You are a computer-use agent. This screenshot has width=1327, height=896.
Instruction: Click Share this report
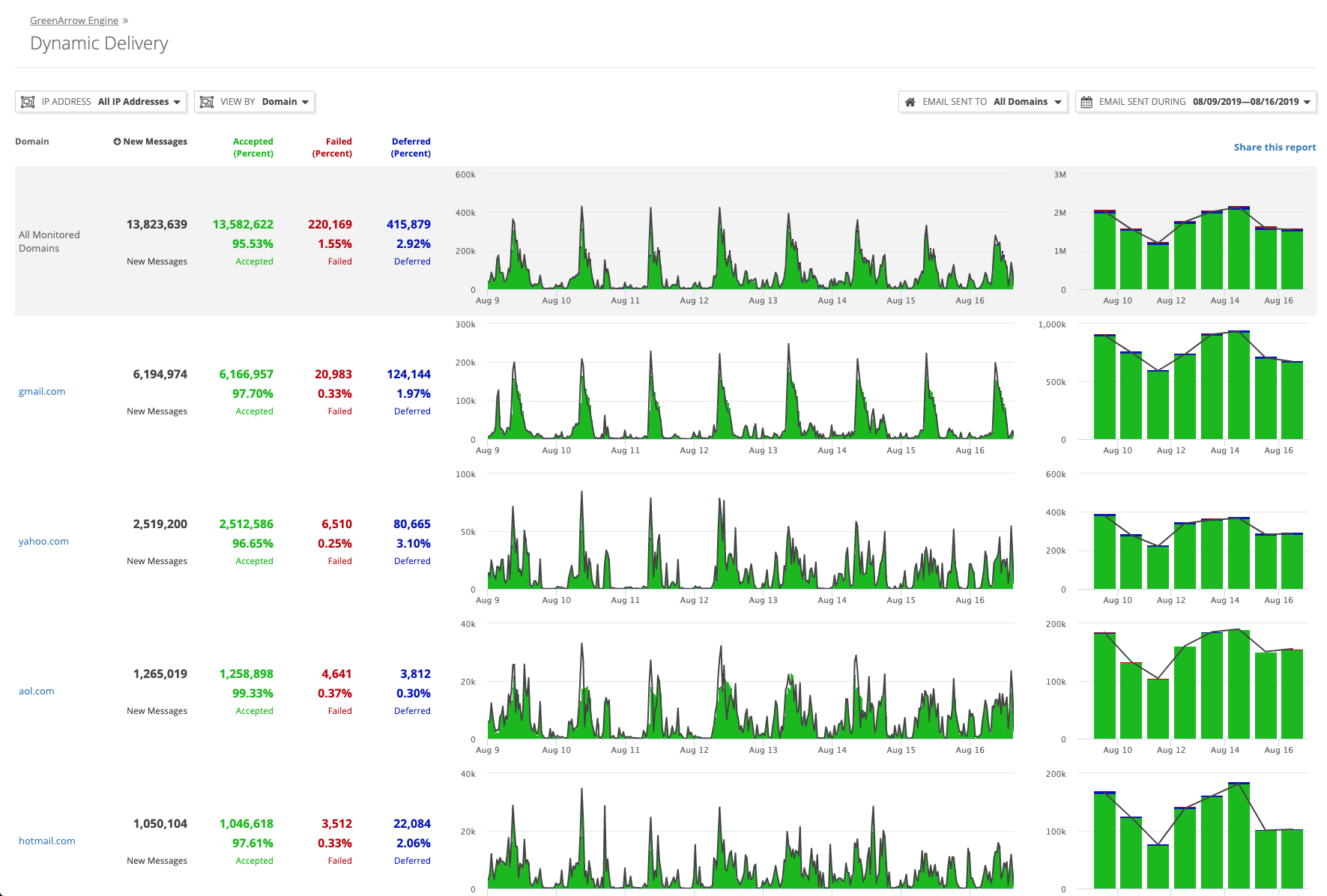(1275, 147)
